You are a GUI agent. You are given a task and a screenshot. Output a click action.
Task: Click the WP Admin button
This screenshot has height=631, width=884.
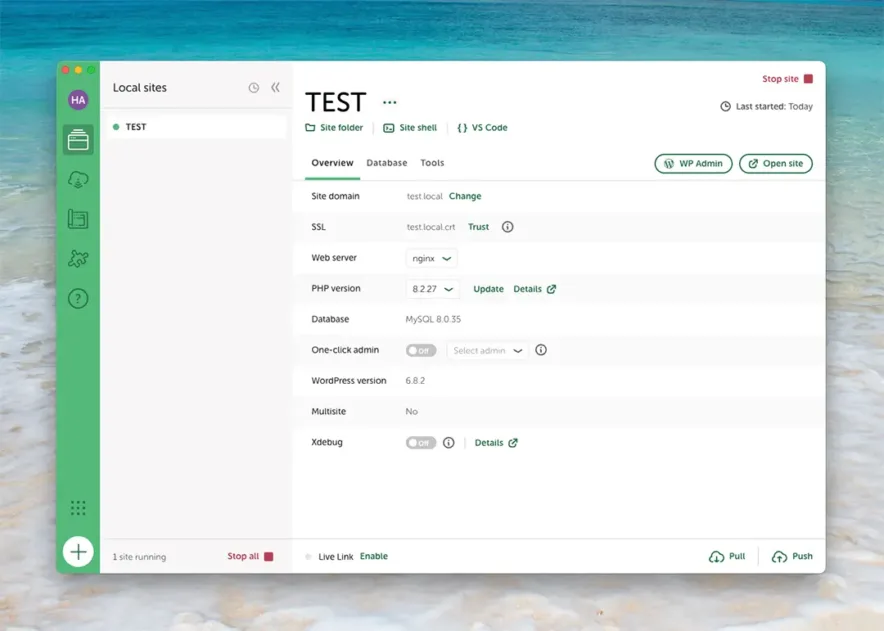click(693, 164)
